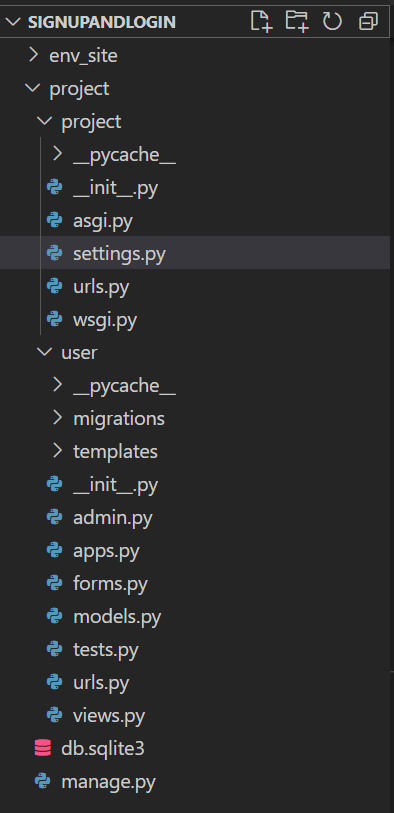The height and width of the screenshot is (813, 394).
Task: Click Python icon beside urls.py in user folder
Action: click(x=54, y=682)
